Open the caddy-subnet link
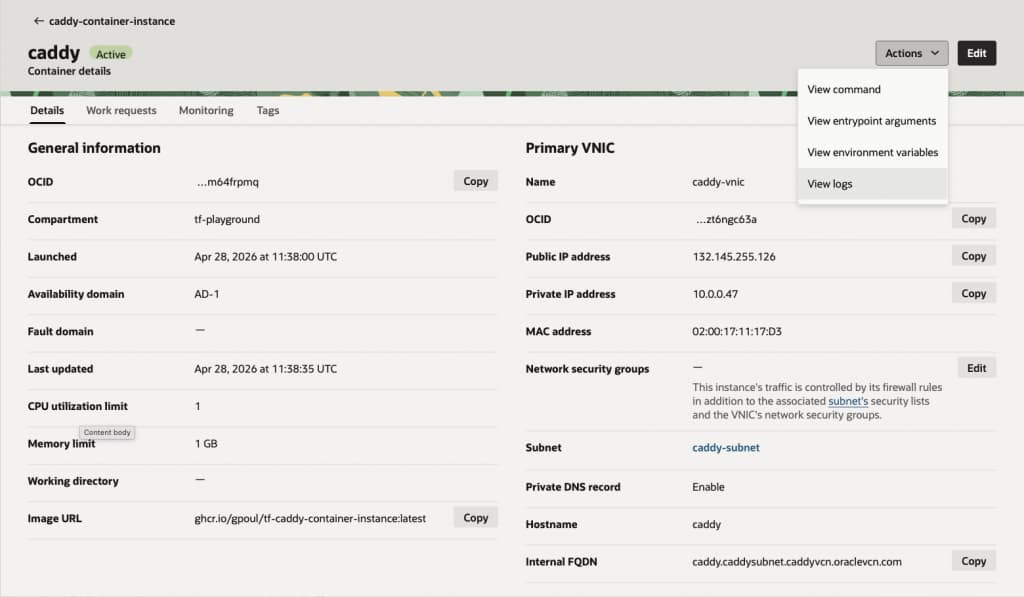The image size is (1024, 597). (x=726, y=447)
